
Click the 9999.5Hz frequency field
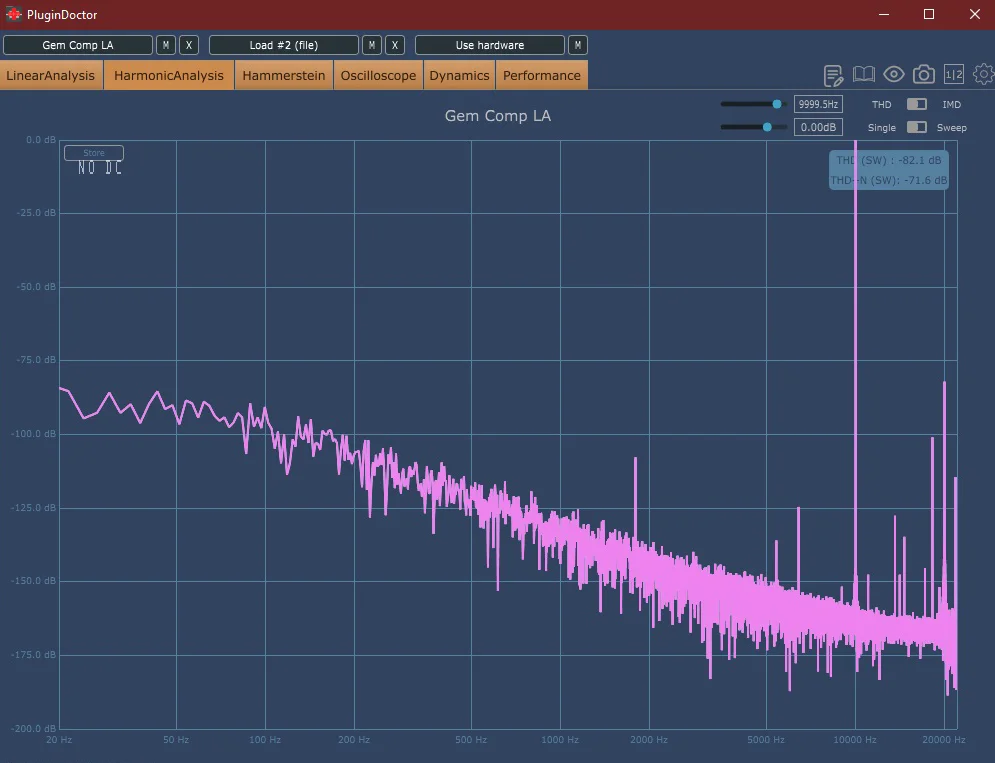click(x=818, y=104)
